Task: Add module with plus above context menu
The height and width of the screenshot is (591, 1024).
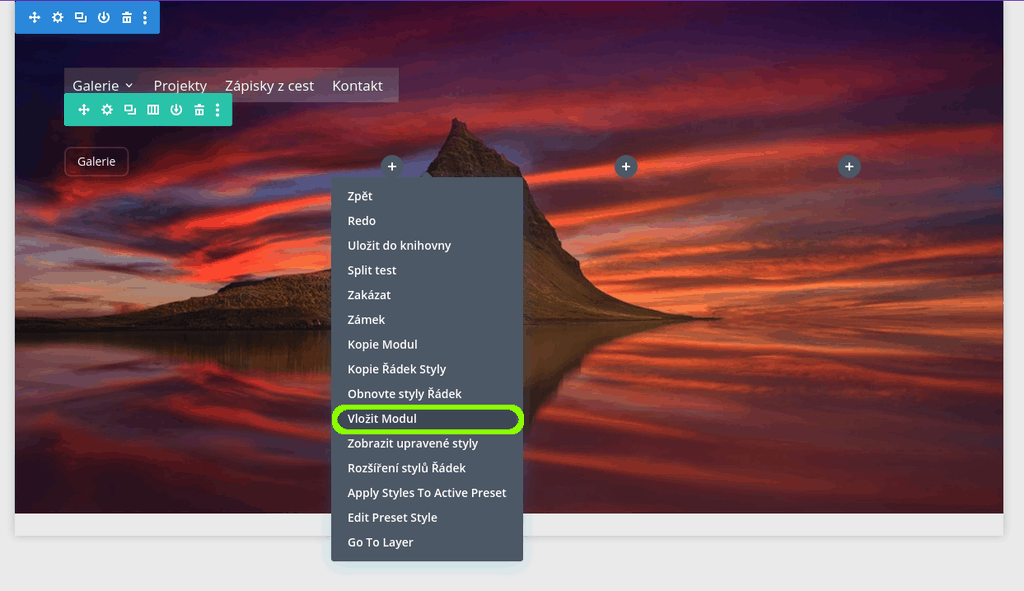Action: 392,167
